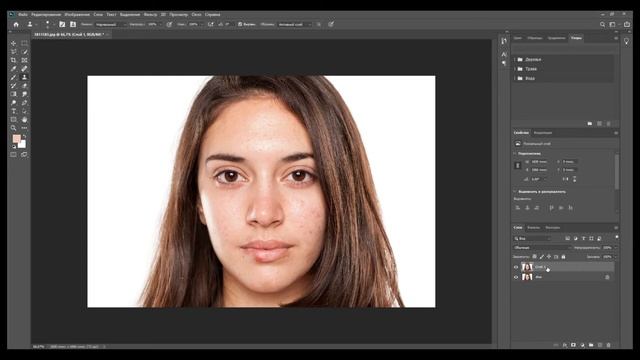Switch to the Каналы tab

click(x=533, y=228)
